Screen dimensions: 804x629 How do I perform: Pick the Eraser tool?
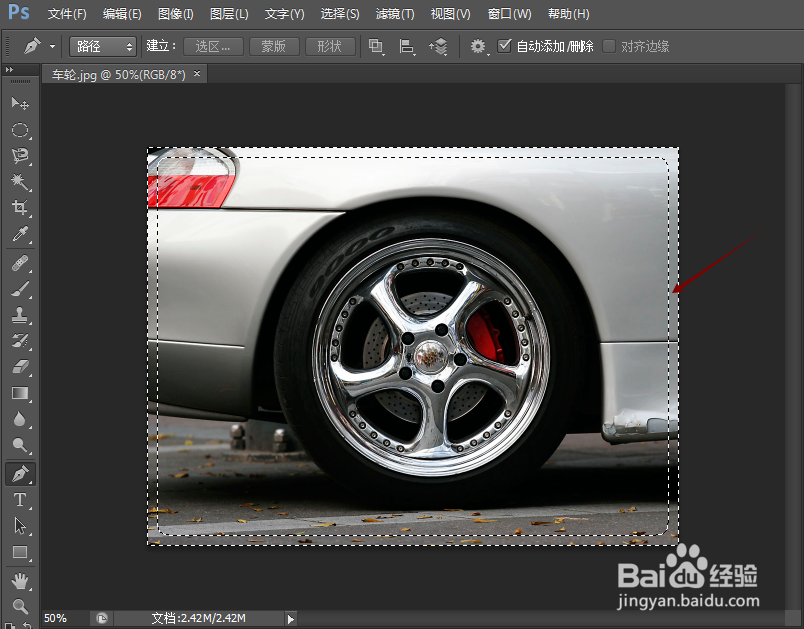20,367
